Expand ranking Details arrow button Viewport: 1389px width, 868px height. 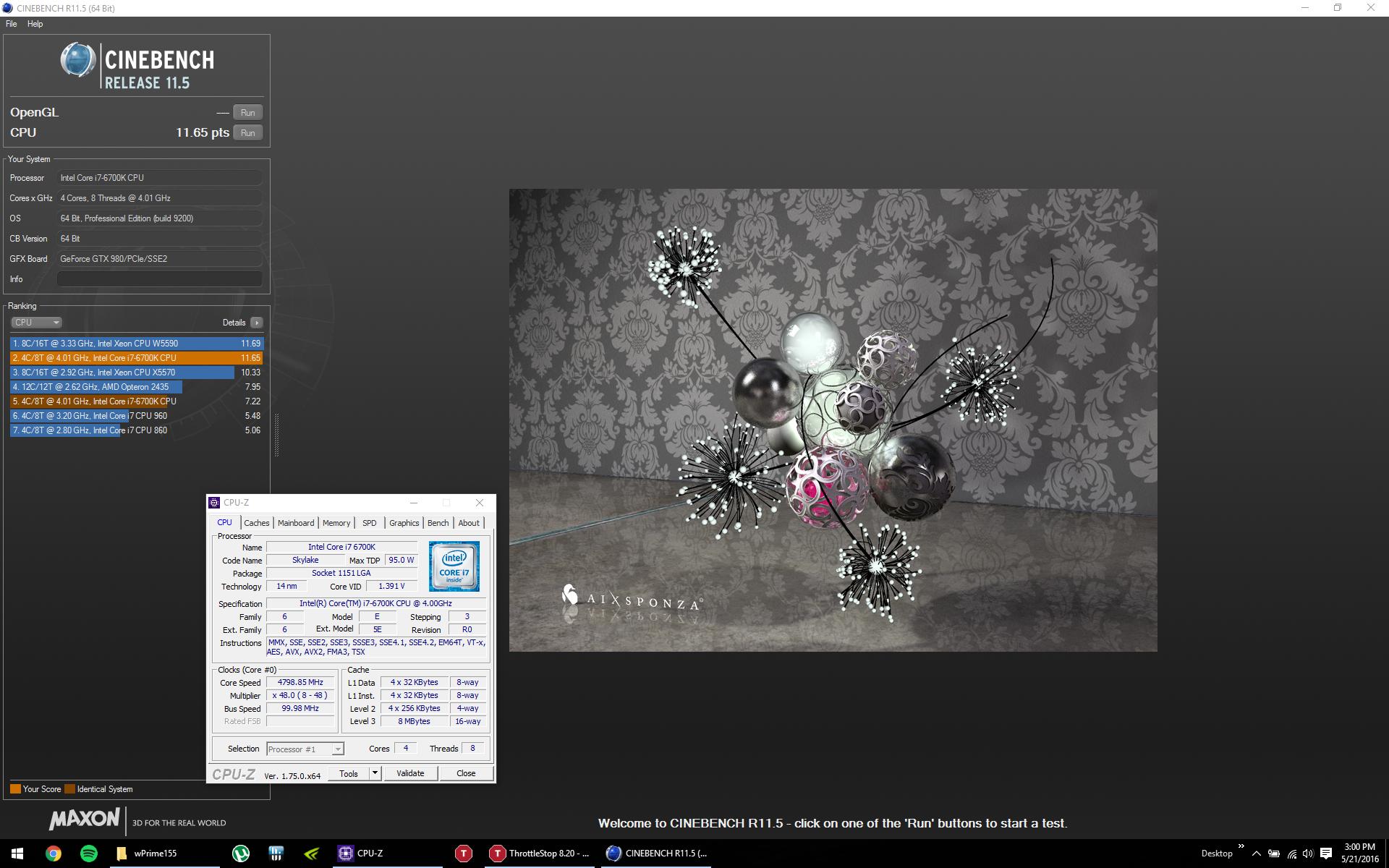click(x=256, y=323)
